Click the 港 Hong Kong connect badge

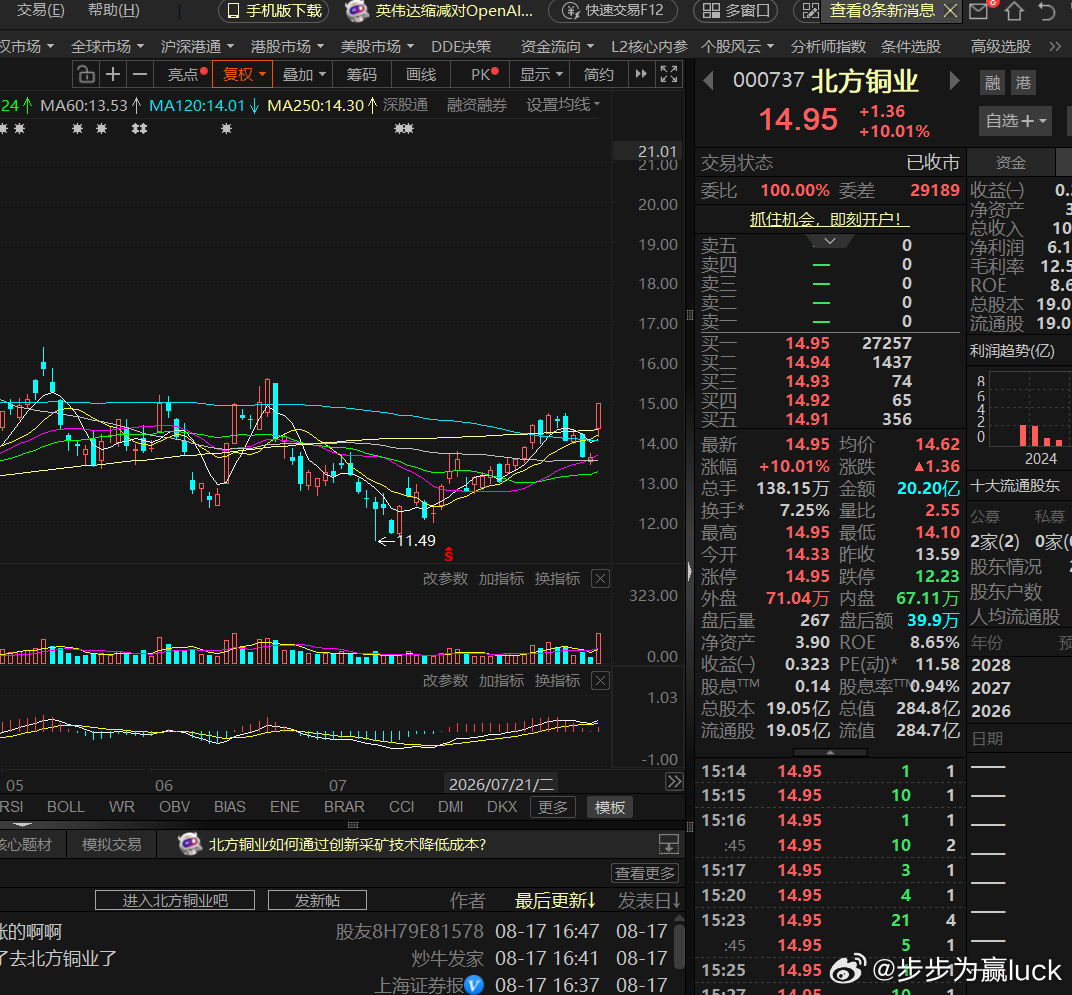pos(1023,83)
